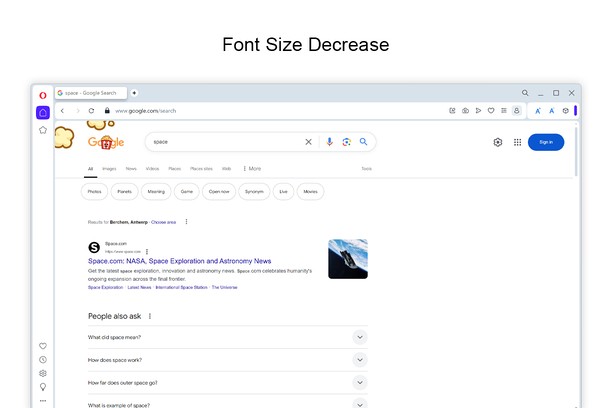Open The Universe sitelink
The height and width of the screenshot is (408, 612).
click(x=224, y=287)
